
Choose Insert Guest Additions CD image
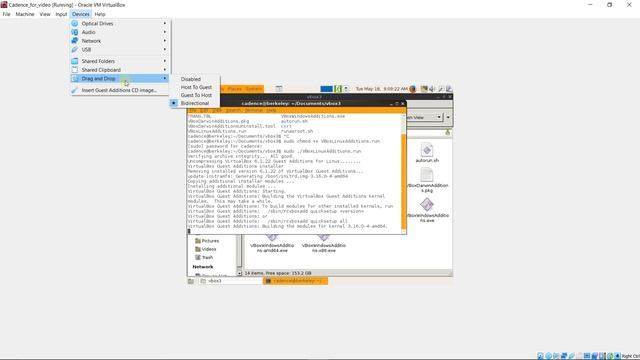[120, 90]
